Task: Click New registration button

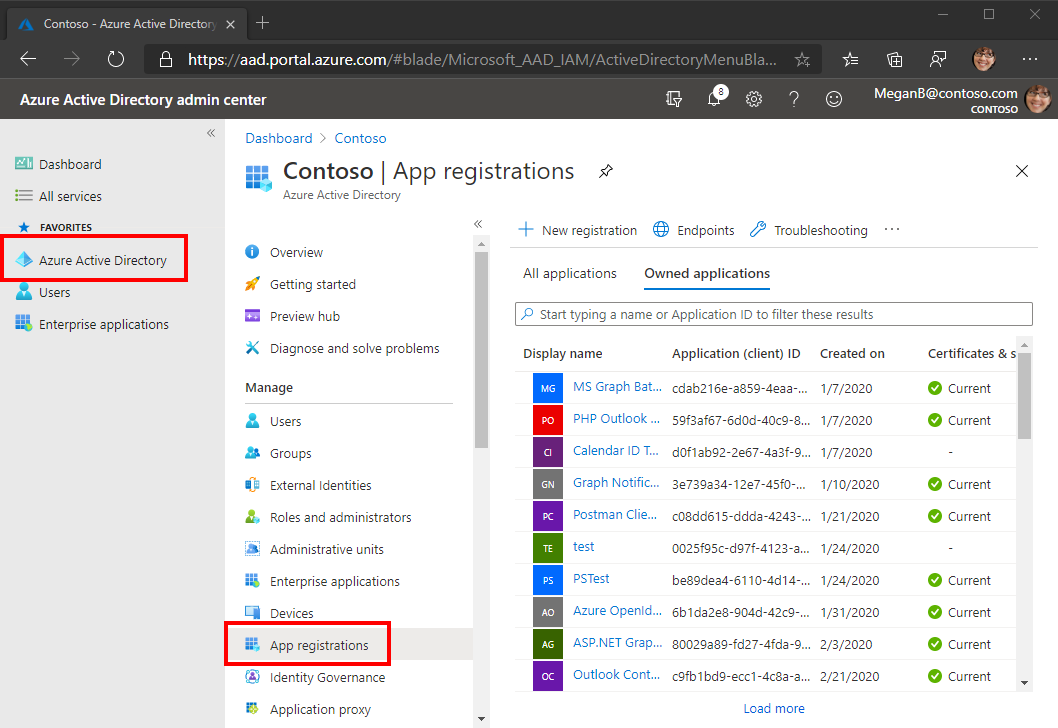Action: (x=577, y=230)
